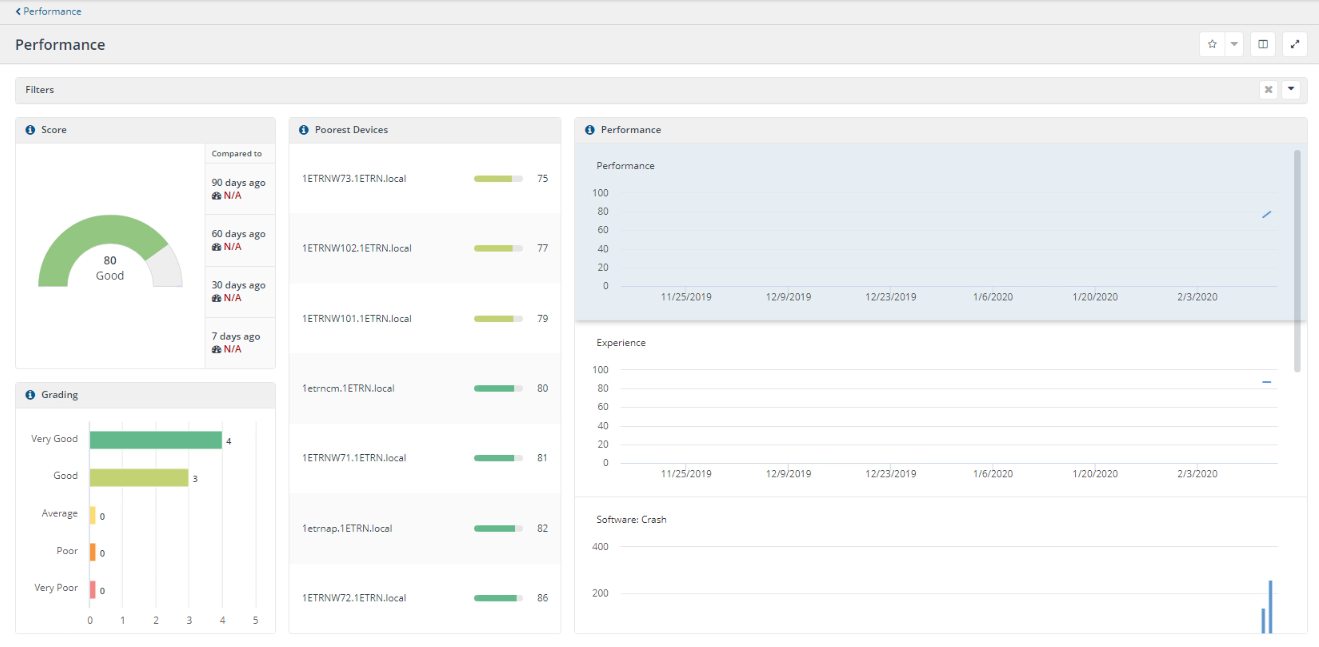Click the score value 75 for 1ETRNW73

(542, 179)
